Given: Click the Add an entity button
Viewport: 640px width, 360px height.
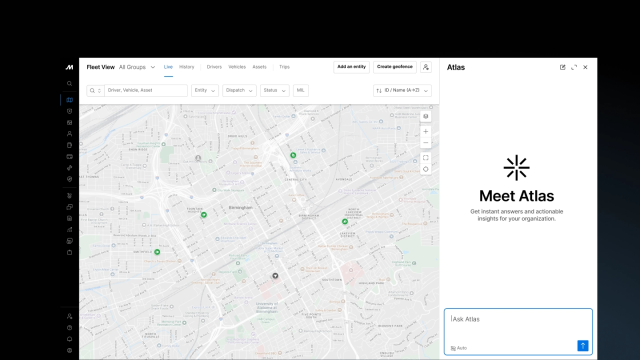Looking at the screenshot, I should 351,67.
